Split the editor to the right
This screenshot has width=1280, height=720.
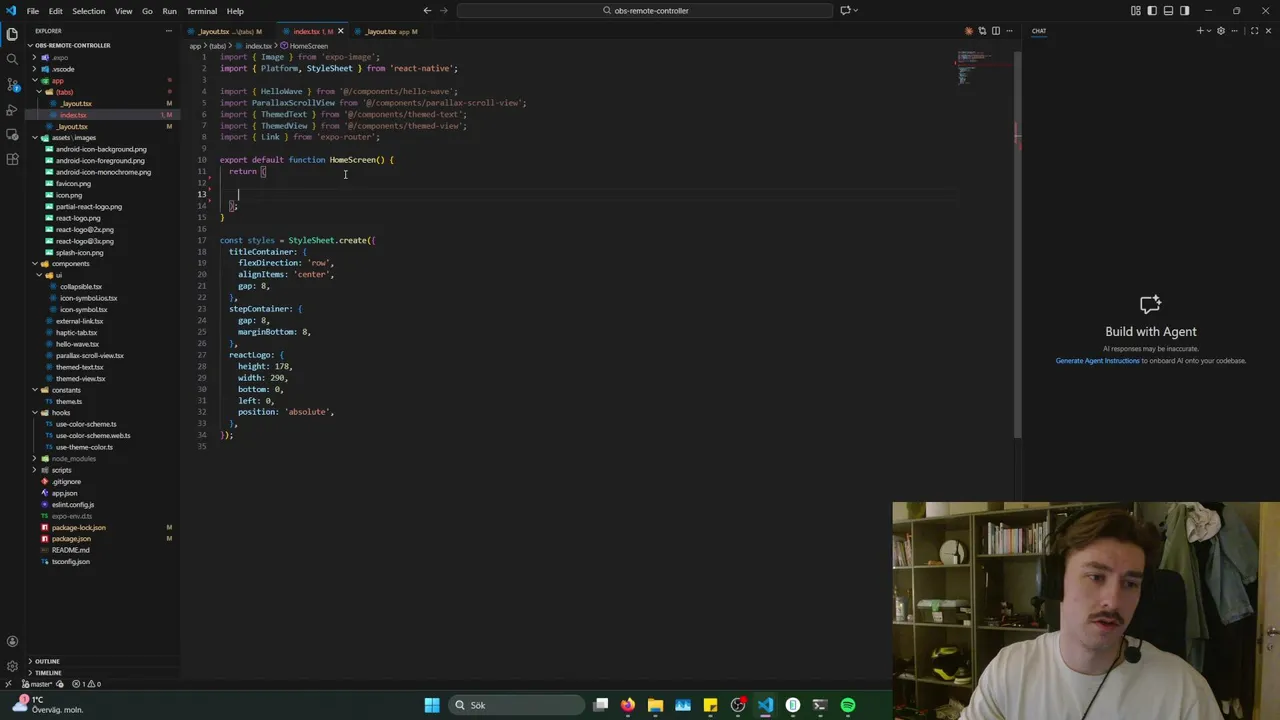tap(995, 31)
